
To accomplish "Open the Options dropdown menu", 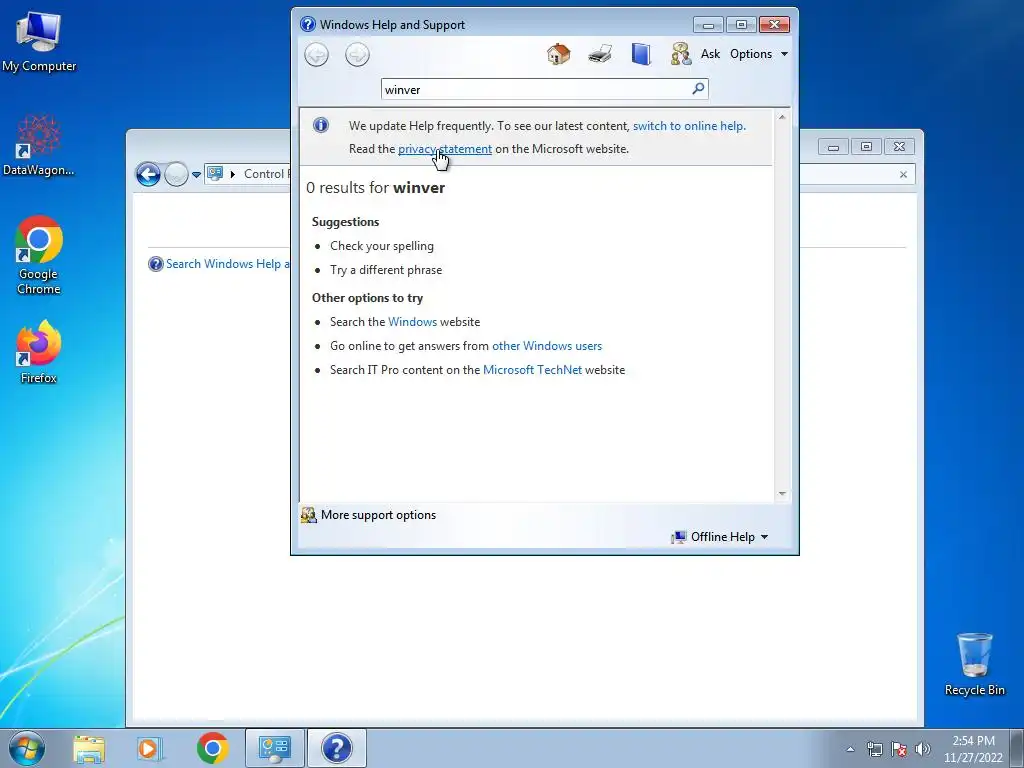I will (x=759, y=54).
